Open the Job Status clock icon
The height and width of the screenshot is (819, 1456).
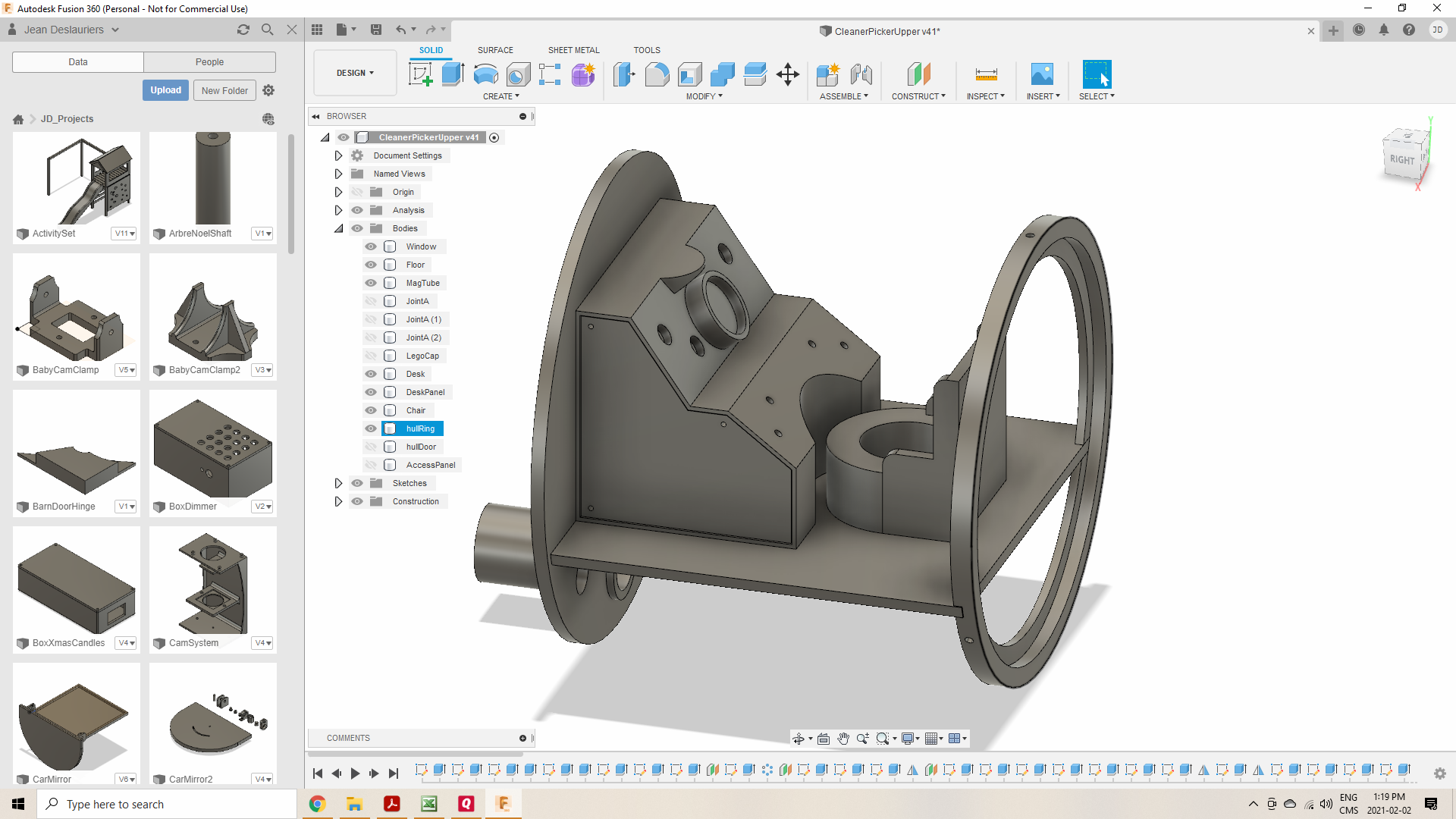point(1359,30)
